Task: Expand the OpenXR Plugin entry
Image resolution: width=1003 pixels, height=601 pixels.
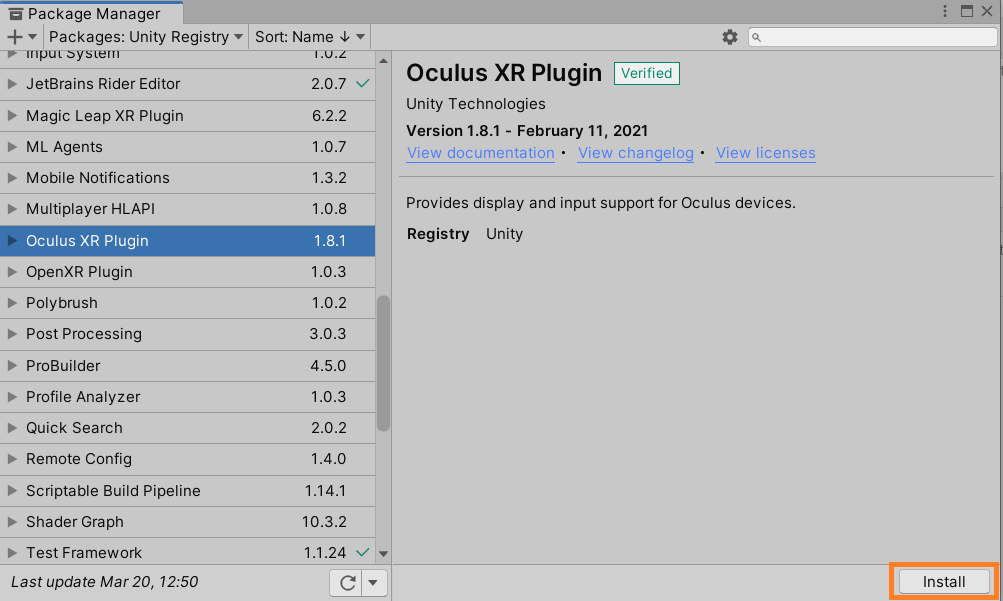Action: (x=14, y=271)
